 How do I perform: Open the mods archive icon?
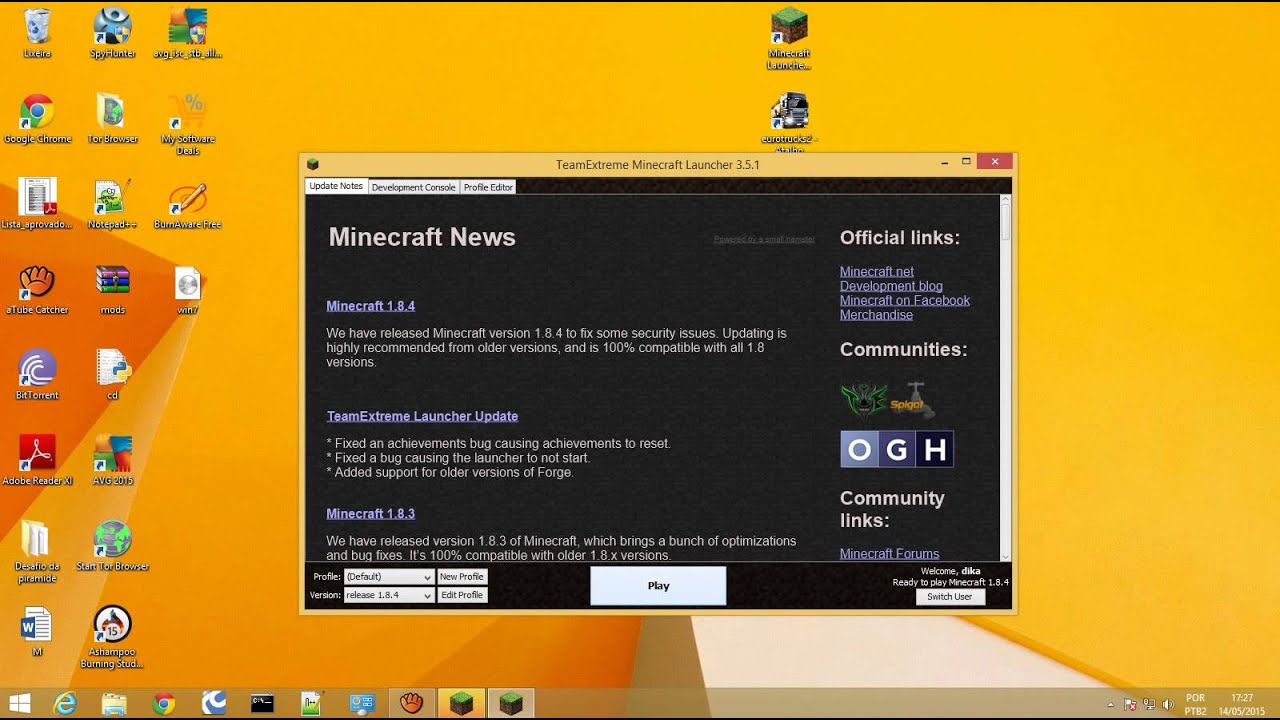tap(112, 290)
